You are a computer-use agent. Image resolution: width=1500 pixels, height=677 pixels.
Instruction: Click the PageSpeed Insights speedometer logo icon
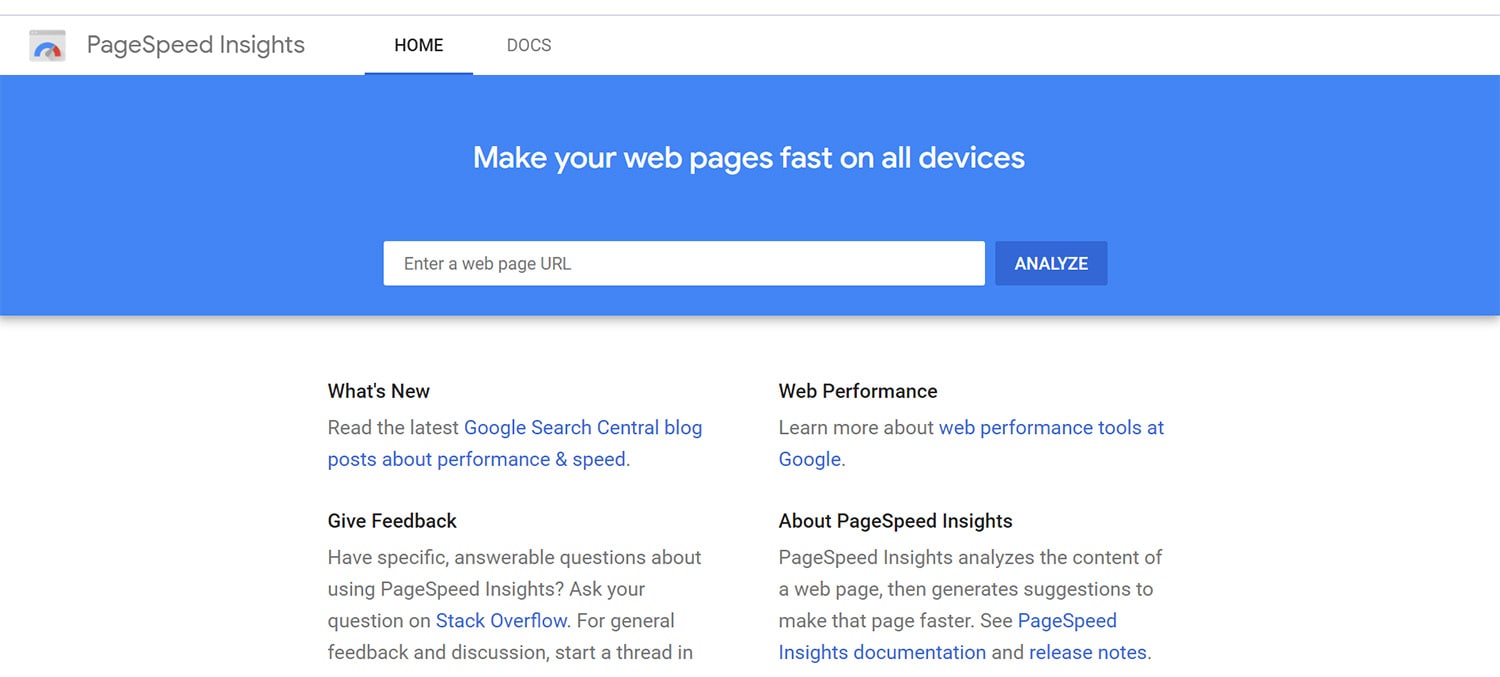coord(47,46)
